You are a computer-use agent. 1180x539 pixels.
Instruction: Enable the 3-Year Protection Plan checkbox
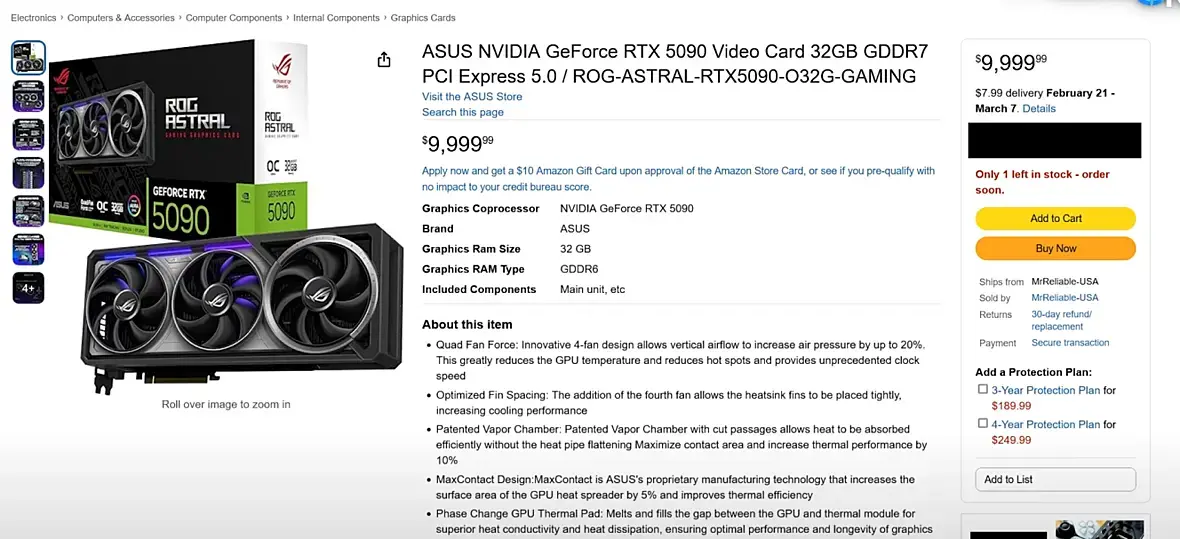pos(983,390)
